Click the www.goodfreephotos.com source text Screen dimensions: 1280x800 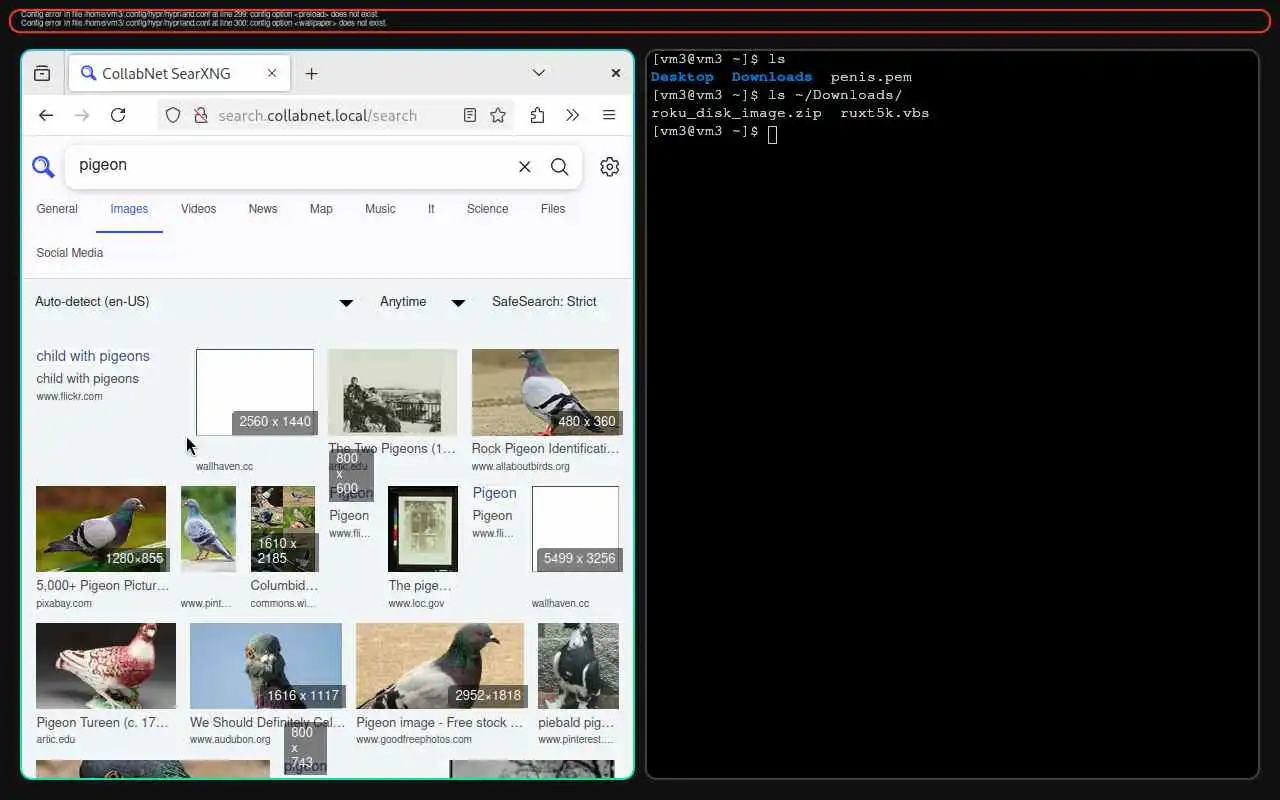coord(414,740)
